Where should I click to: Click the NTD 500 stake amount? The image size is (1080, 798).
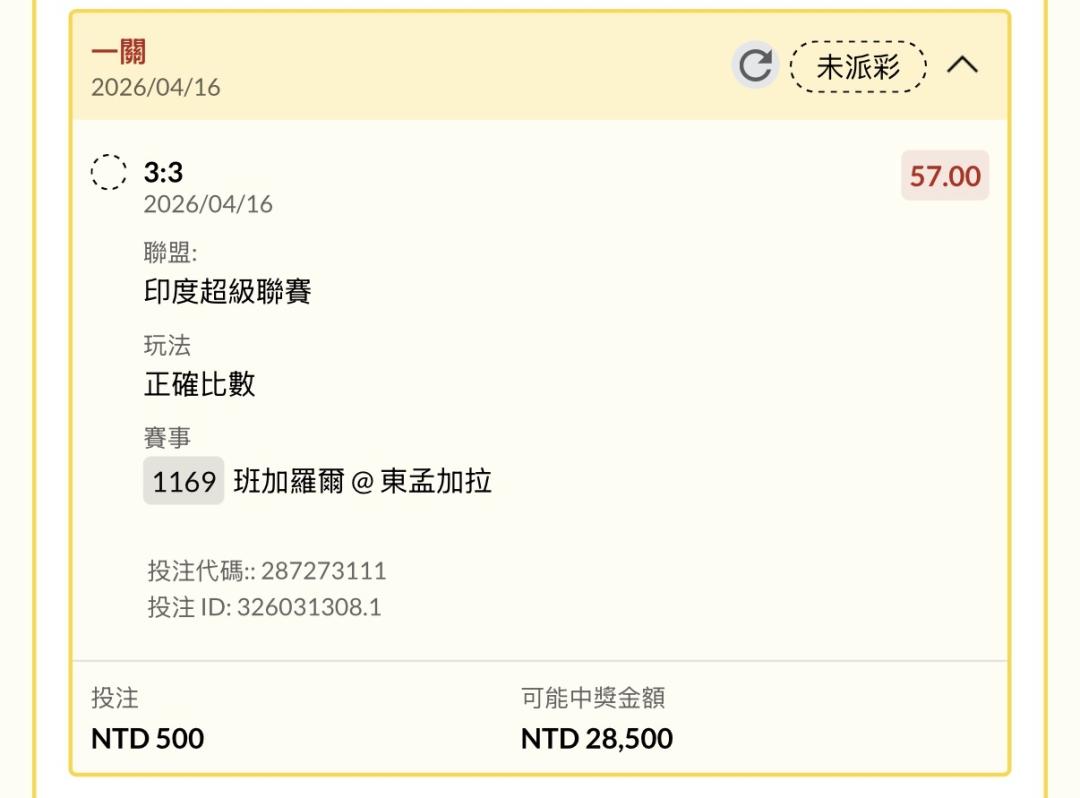click(x=147, y=738)
